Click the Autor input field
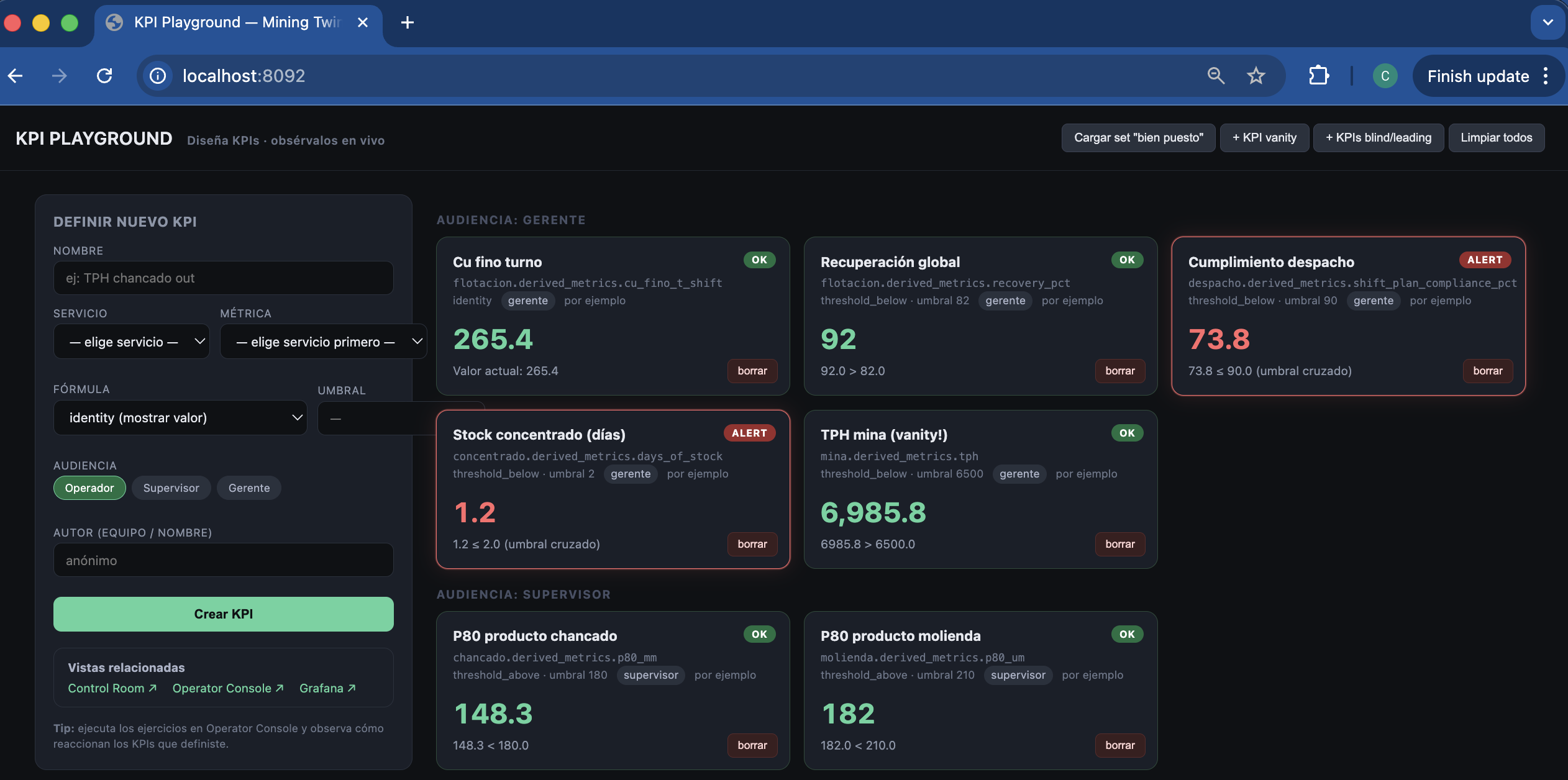The width and height of the screenshot is (1568, 780). tap(223, 560)
